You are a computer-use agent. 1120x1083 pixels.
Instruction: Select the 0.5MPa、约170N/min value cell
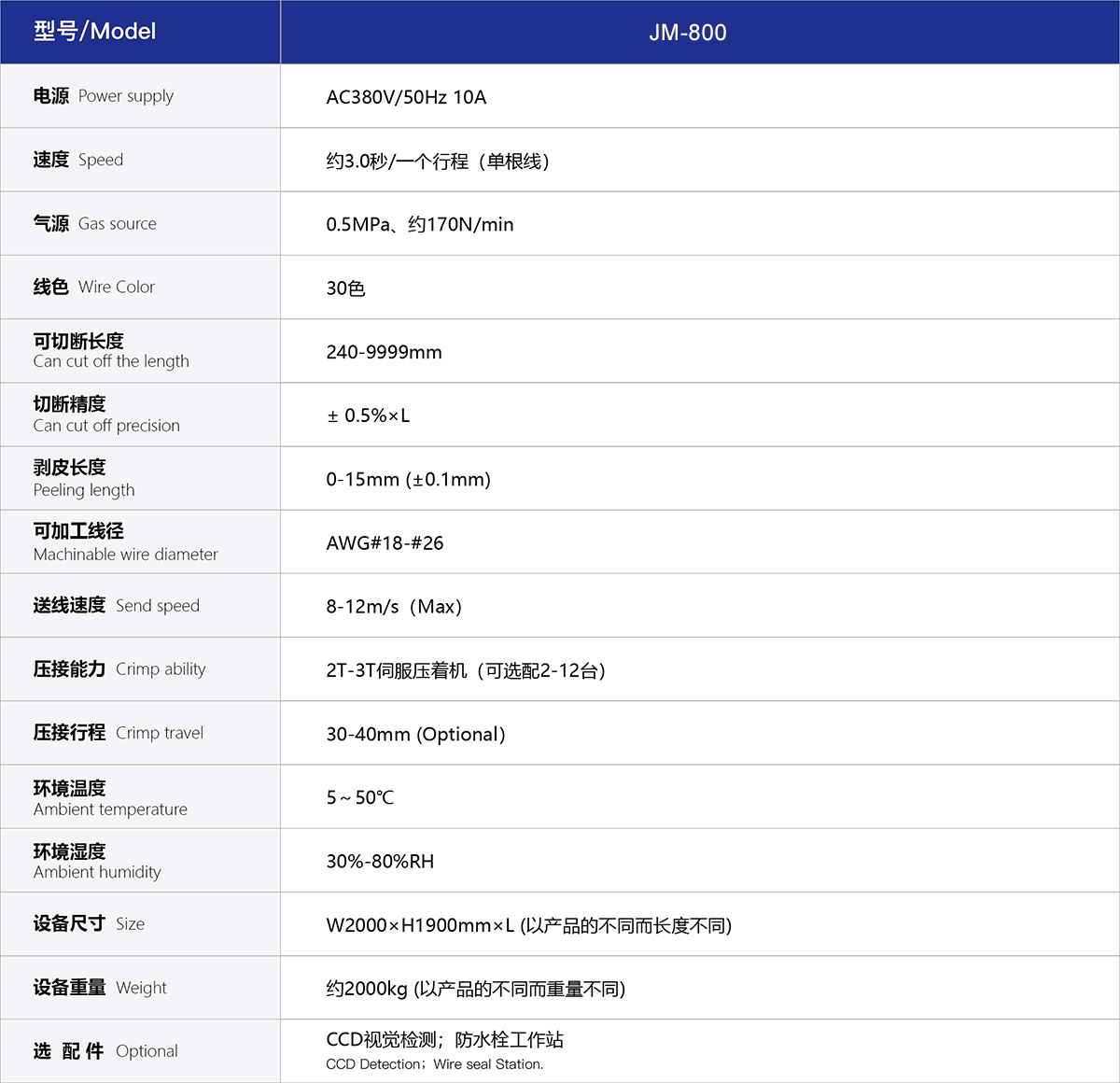click(419, 224)
